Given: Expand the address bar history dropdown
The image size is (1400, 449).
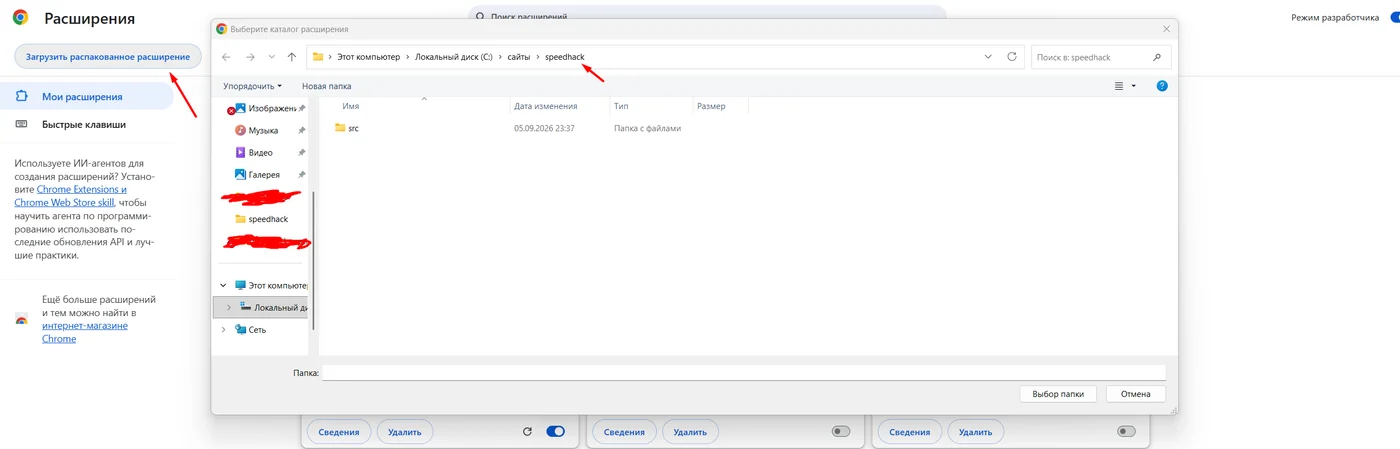Looking at the screenshot, I should [988, 57].
